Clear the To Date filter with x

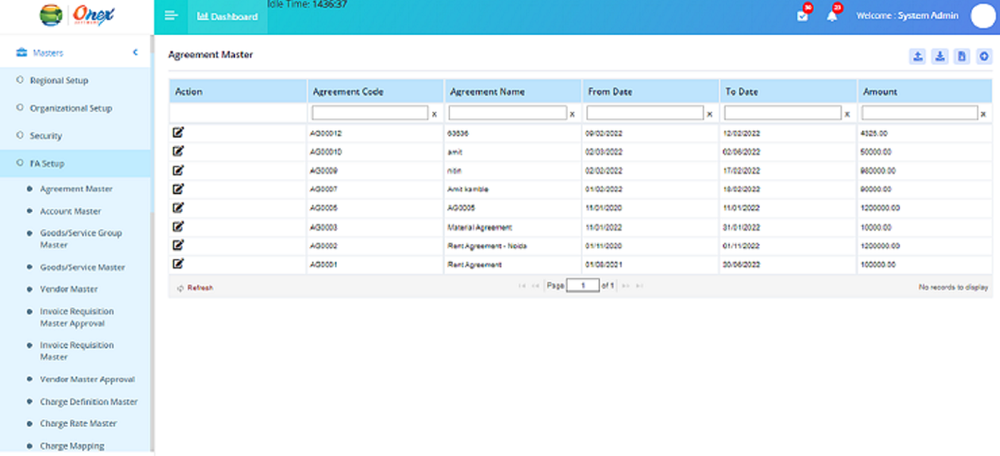point(847,114)
